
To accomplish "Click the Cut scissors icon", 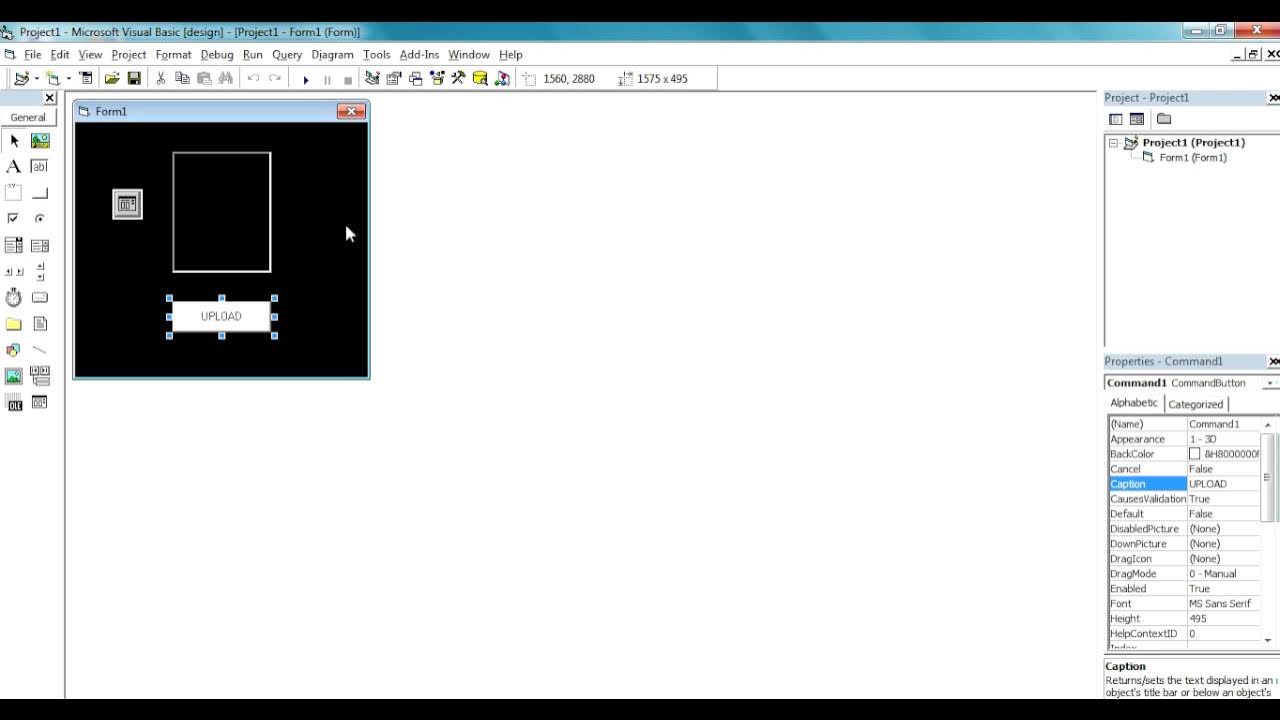I will coord(160,78).
